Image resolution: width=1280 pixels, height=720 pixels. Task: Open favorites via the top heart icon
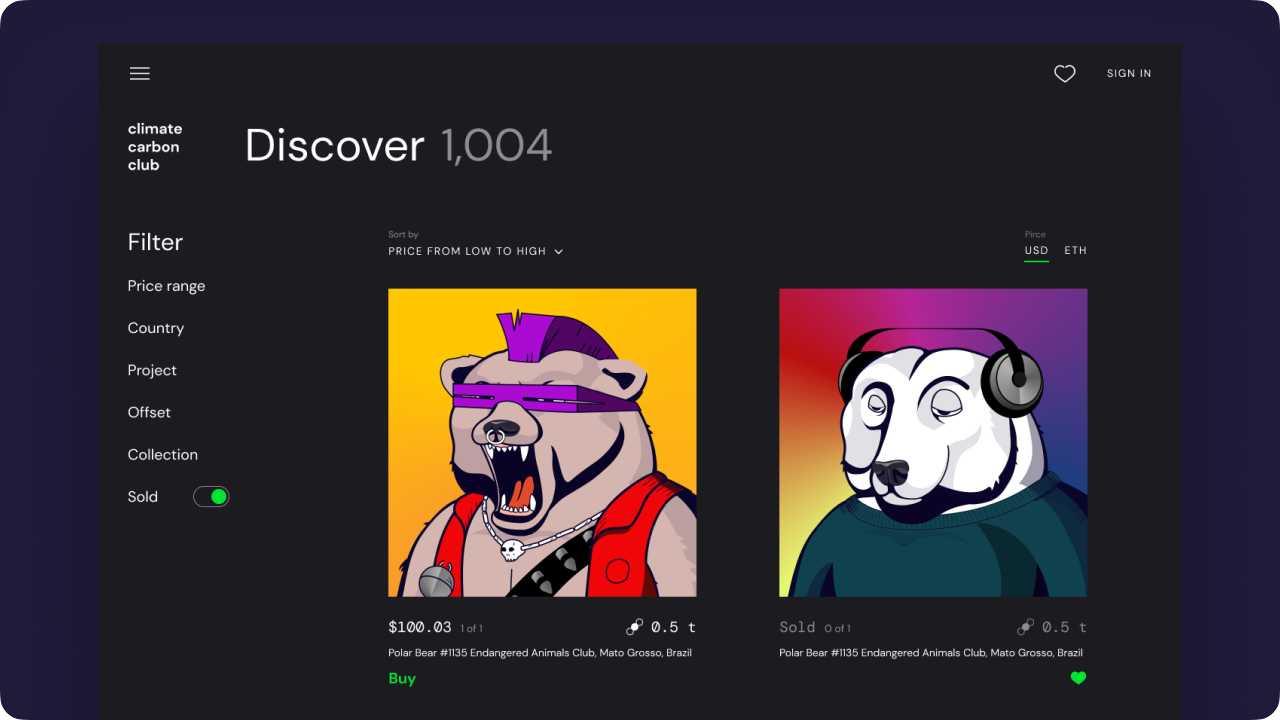click(x=1065, y=74)
